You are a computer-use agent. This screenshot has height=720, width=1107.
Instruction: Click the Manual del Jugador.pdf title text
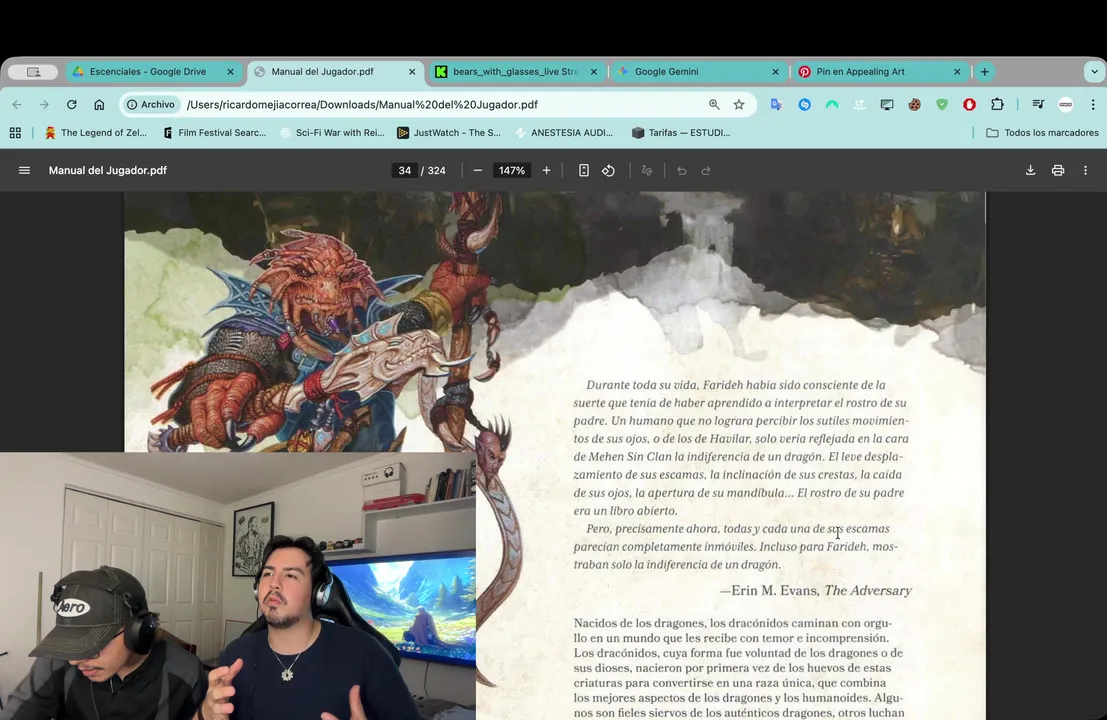107,170
